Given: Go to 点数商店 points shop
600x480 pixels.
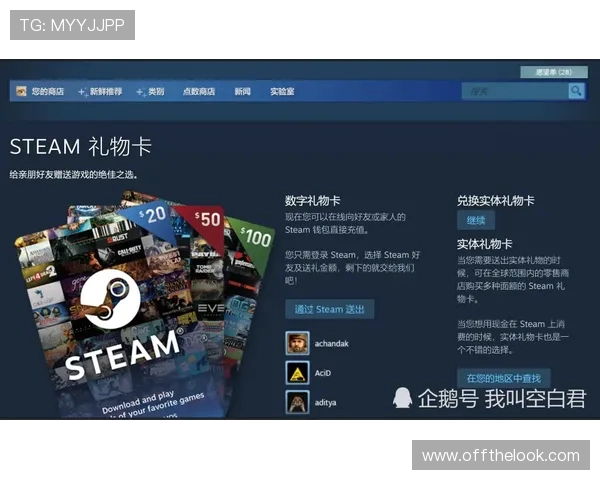Looking at the screenshot, I should [199, 91].
